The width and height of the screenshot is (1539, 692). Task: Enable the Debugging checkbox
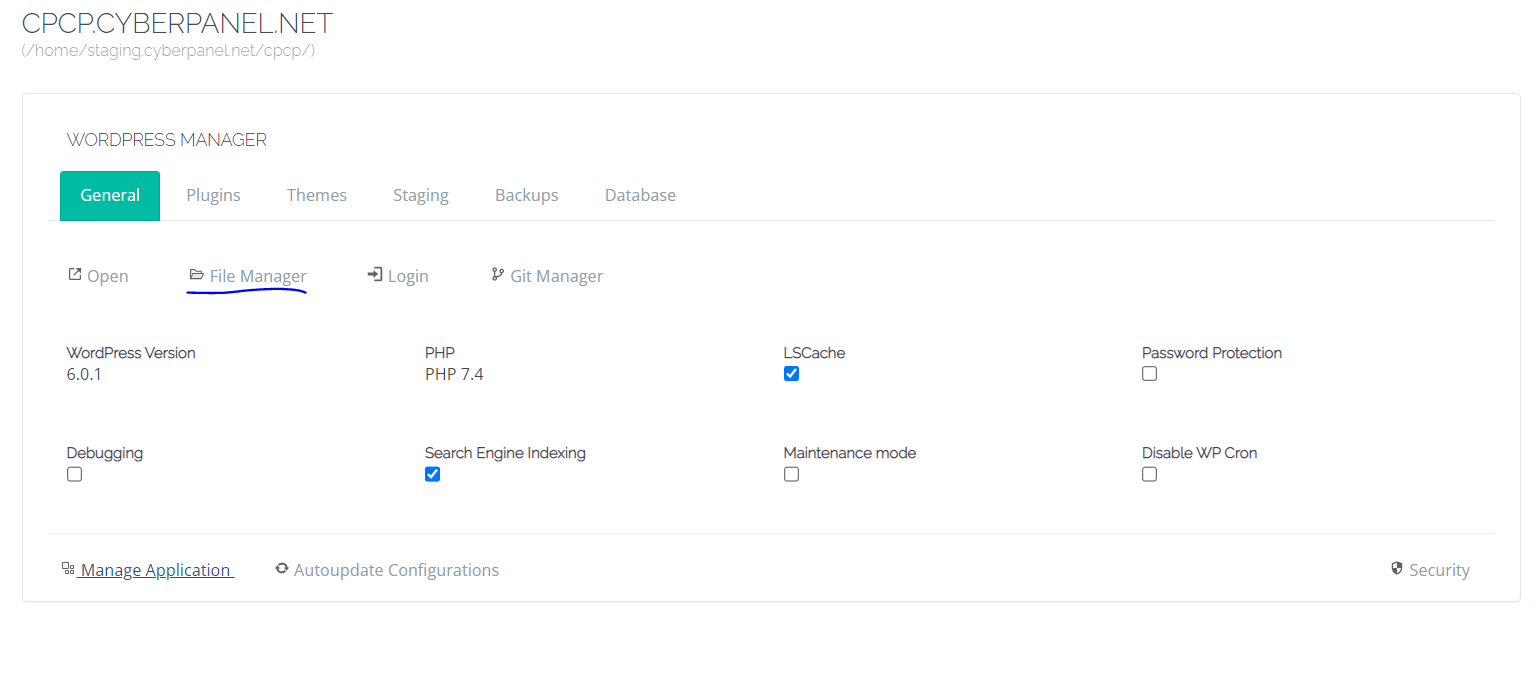(74, 473)
